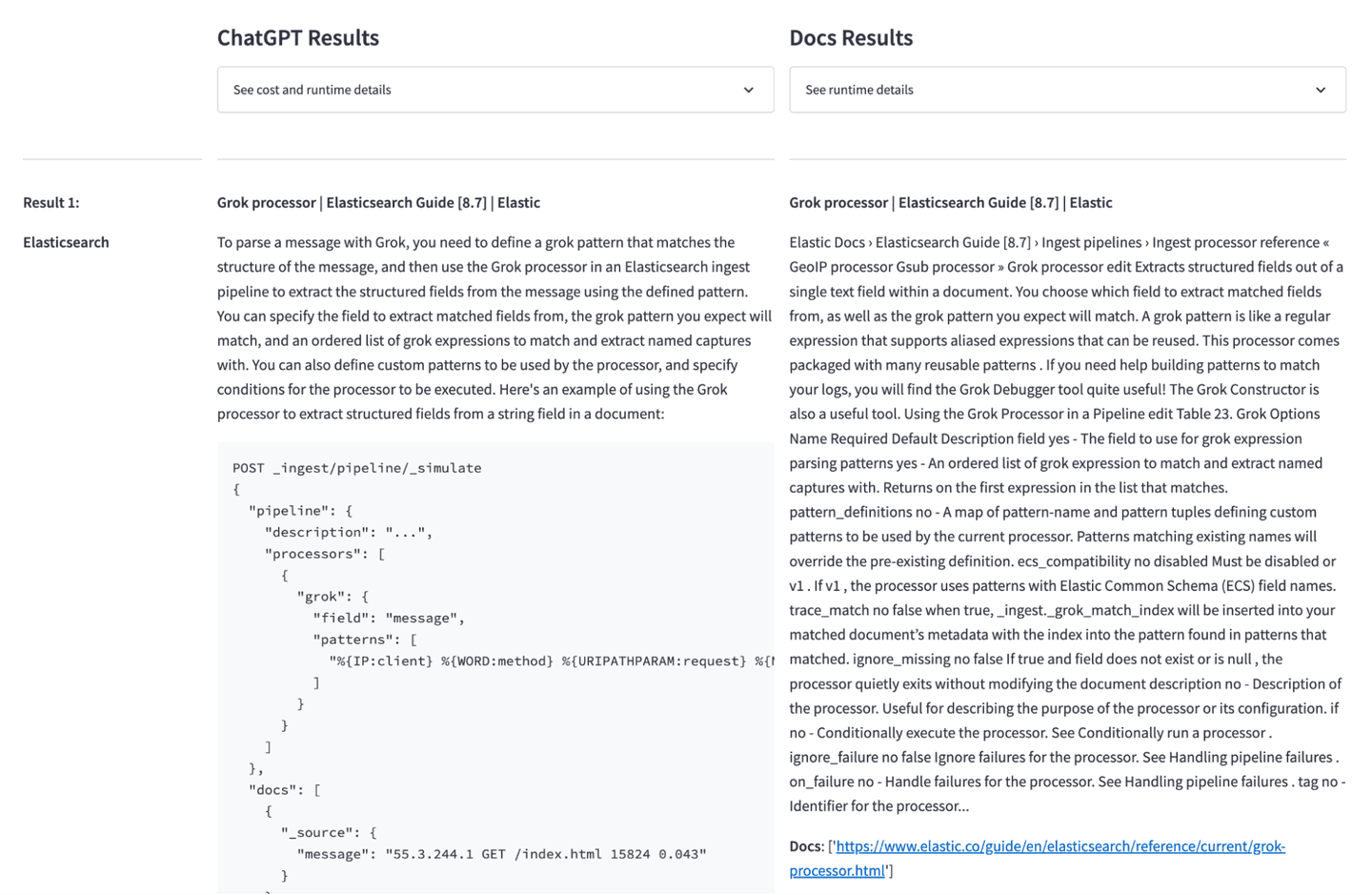Viewport: 1372px width, 895px height.
Task: Expand the "See runtime details" panel
Action: [858, 90]
